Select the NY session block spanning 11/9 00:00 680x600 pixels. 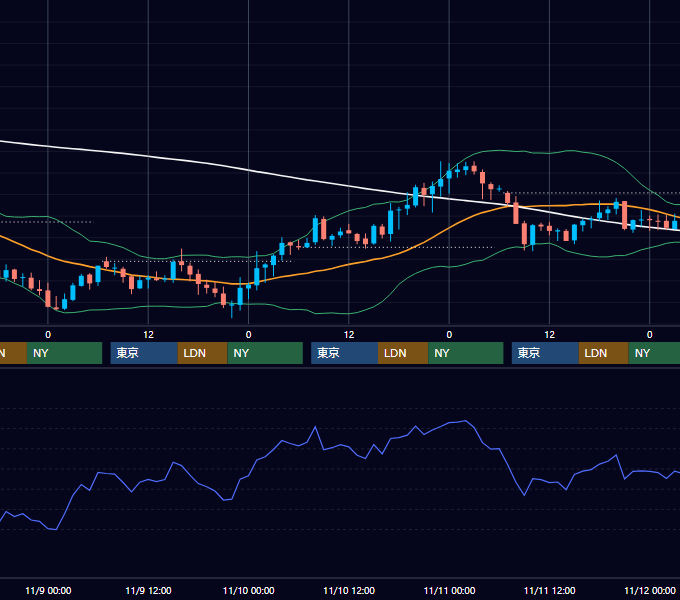point(64,353)
